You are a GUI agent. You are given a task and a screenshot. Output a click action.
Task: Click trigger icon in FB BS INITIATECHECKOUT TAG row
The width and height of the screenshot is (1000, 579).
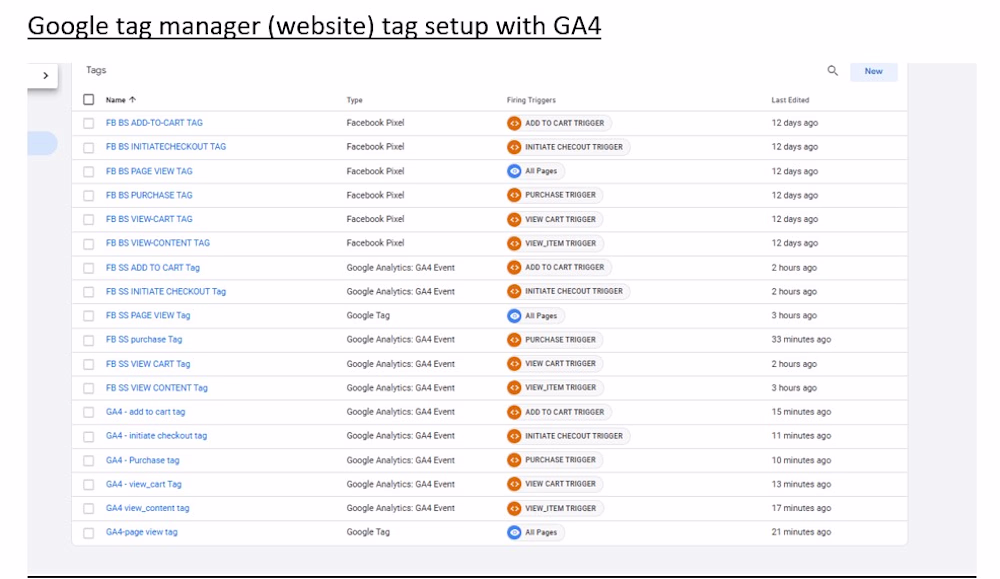click(x=514, y=147)
